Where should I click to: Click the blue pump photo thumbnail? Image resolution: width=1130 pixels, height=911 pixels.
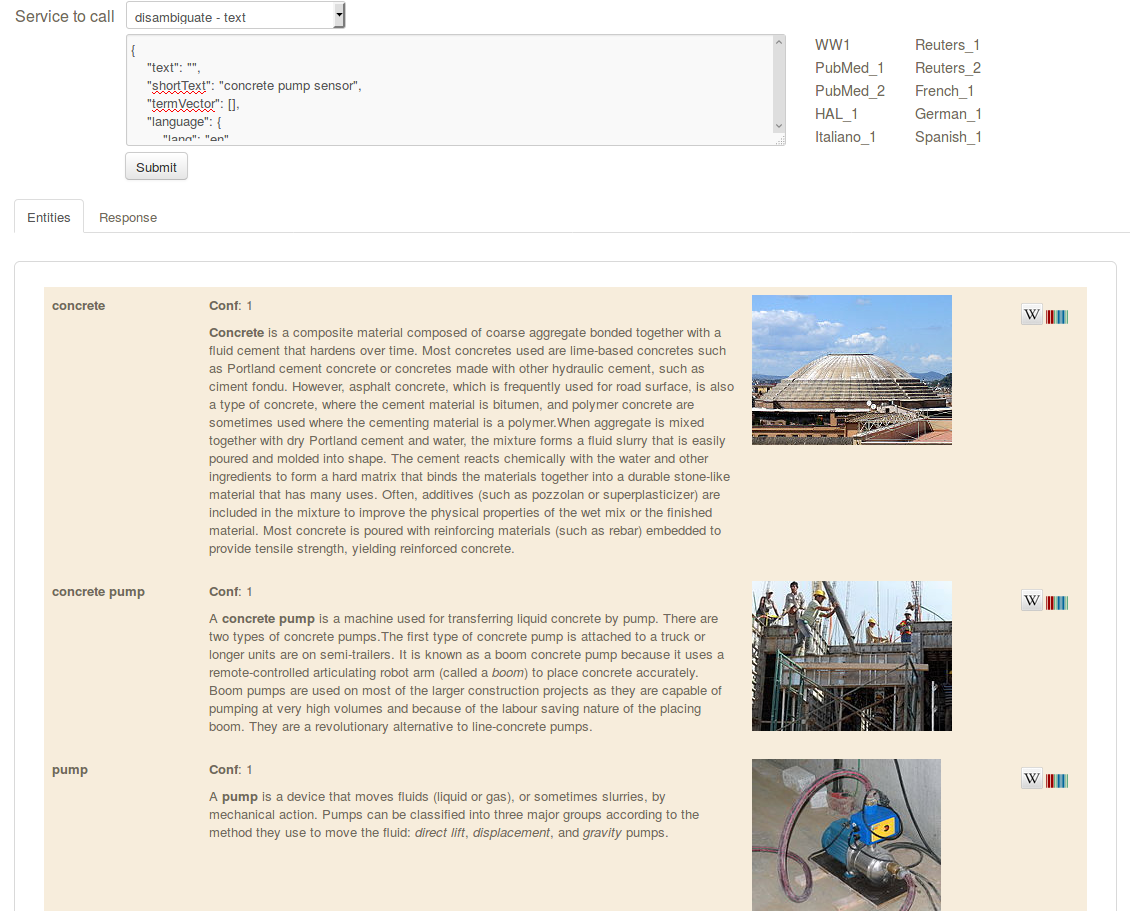point(846,835)
